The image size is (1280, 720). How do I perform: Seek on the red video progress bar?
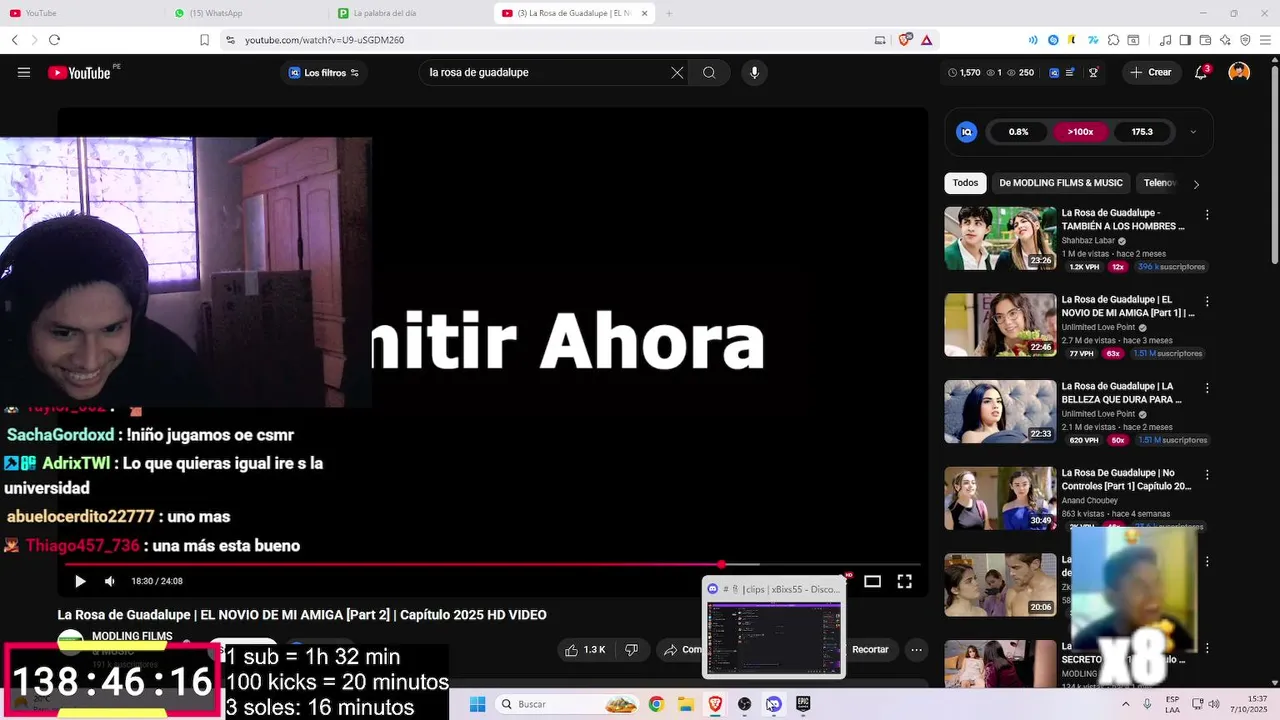coord(492,565)
